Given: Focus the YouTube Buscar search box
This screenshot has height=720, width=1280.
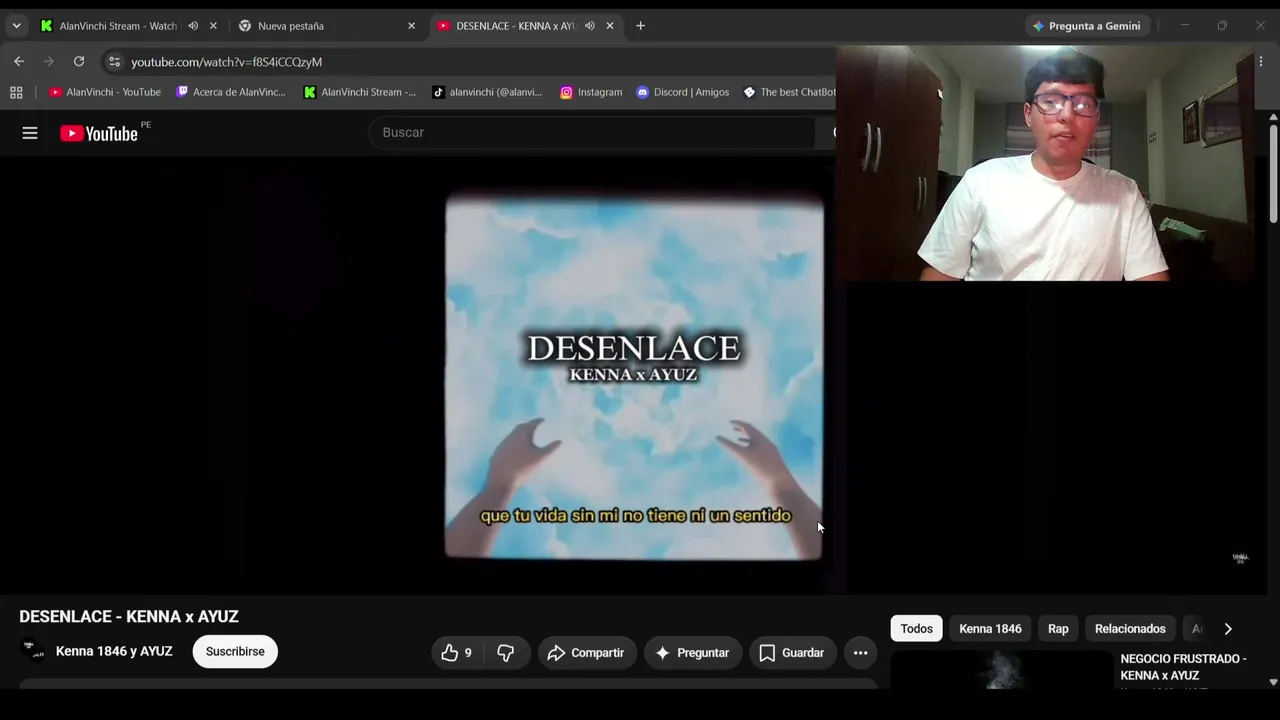Looking at the screenshot, I should (595, 132).
